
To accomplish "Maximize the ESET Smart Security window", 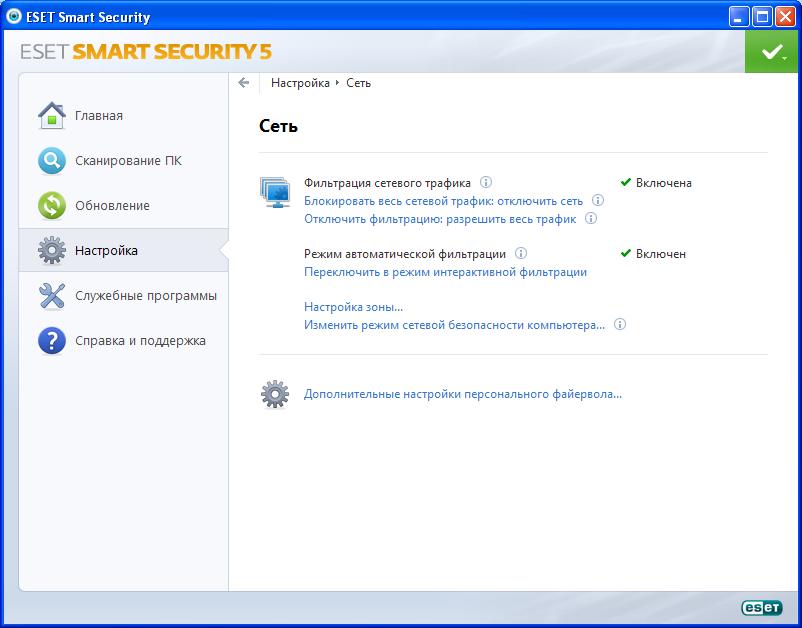I will pyautogui.click(x=762, y=17).
